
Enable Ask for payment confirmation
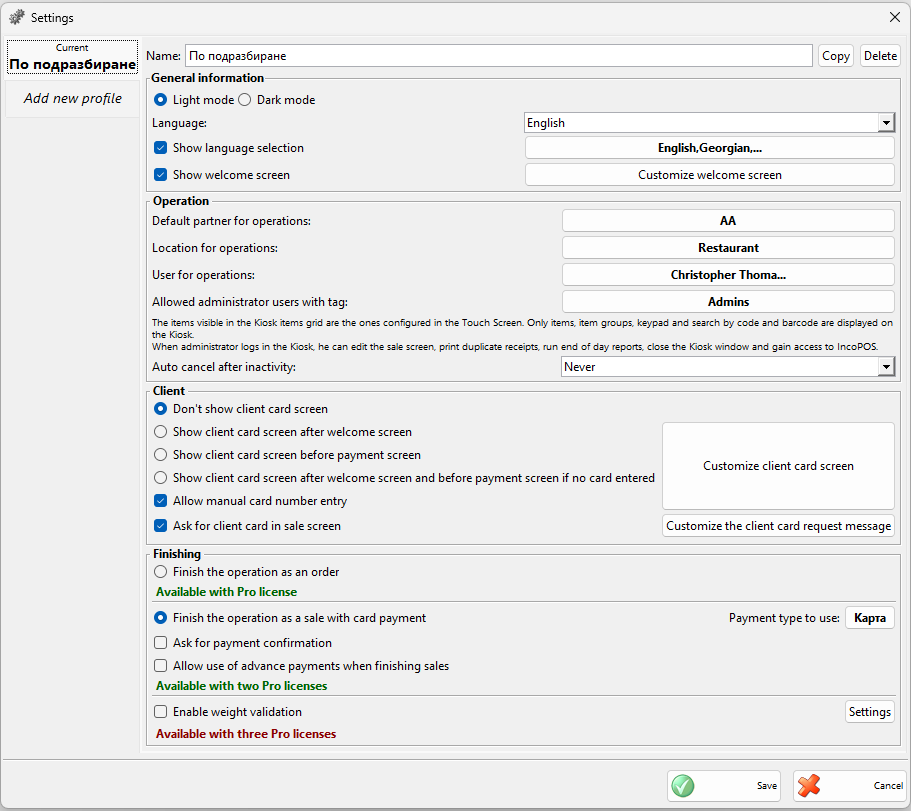[x=160, y=643]
